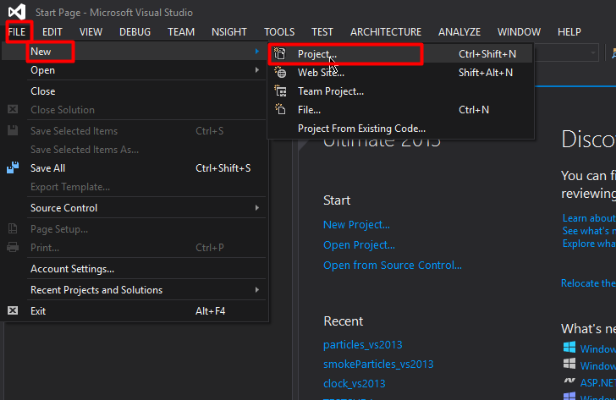Click Open from Source Control... link

click(x=392, y=266)
